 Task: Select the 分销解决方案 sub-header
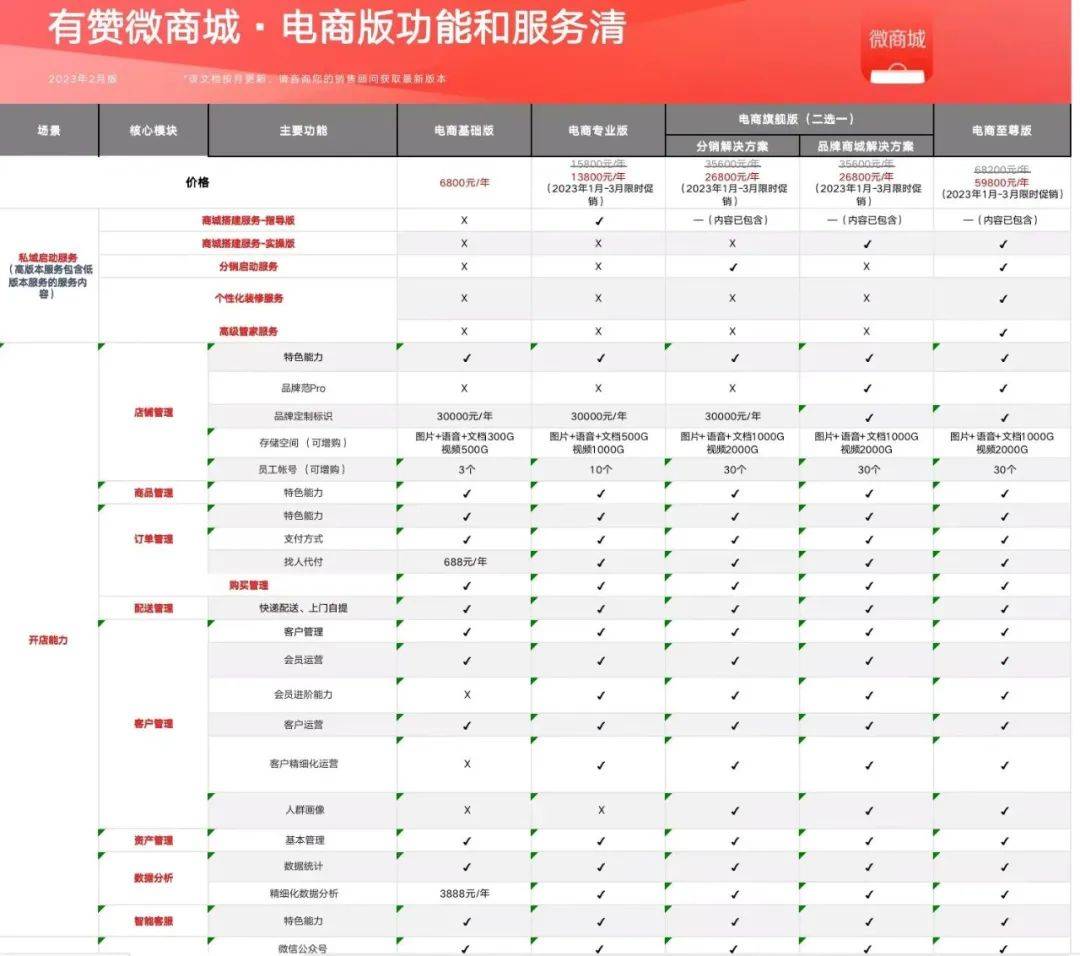[x=732, y=146]
